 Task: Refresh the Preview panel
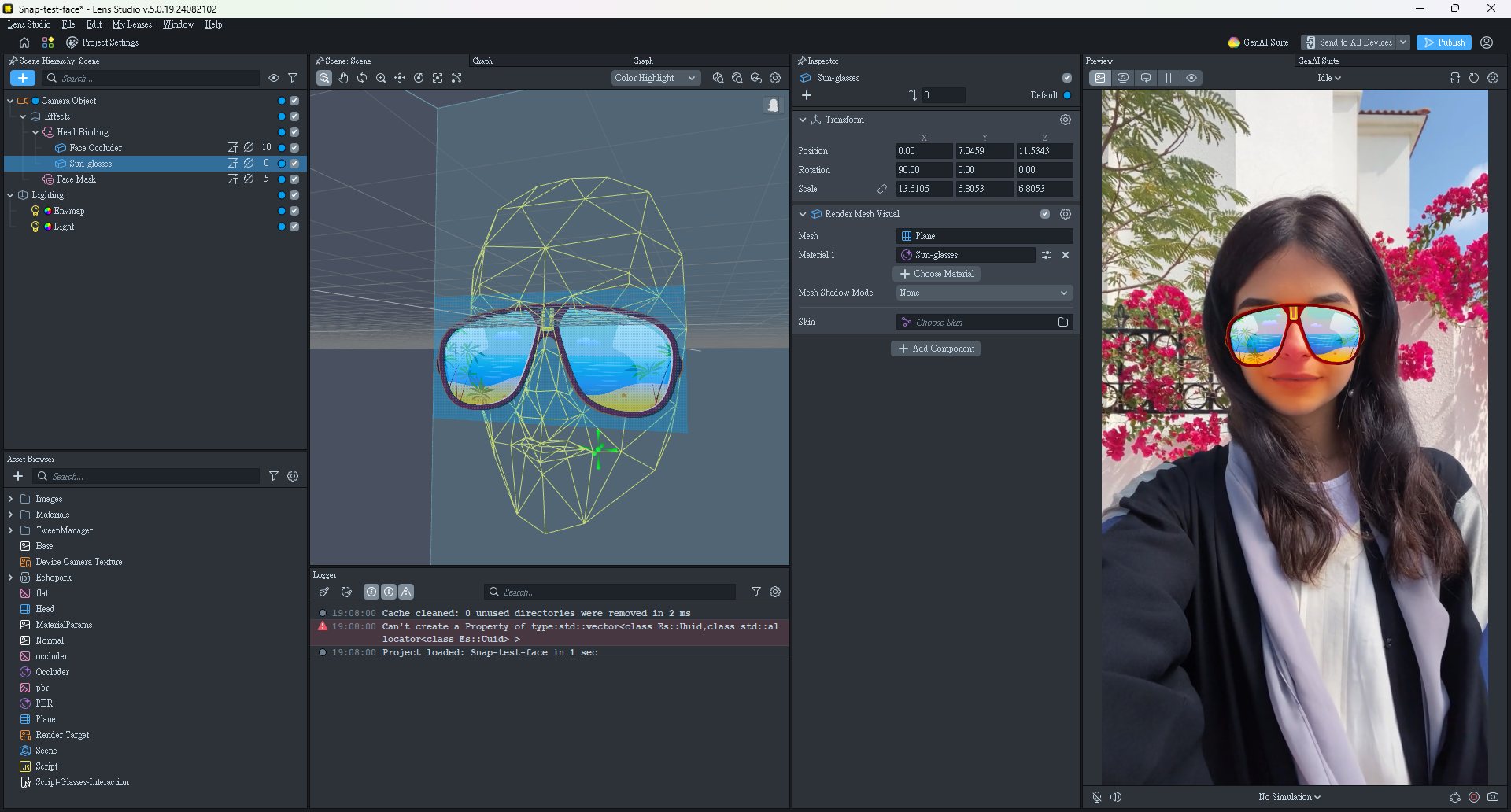pos(1474,78)
